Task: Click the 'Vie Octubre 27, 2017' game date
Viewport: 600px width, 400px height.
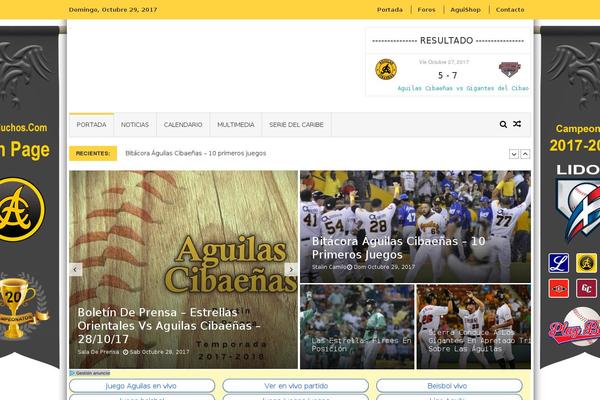Action: point(444,62)
